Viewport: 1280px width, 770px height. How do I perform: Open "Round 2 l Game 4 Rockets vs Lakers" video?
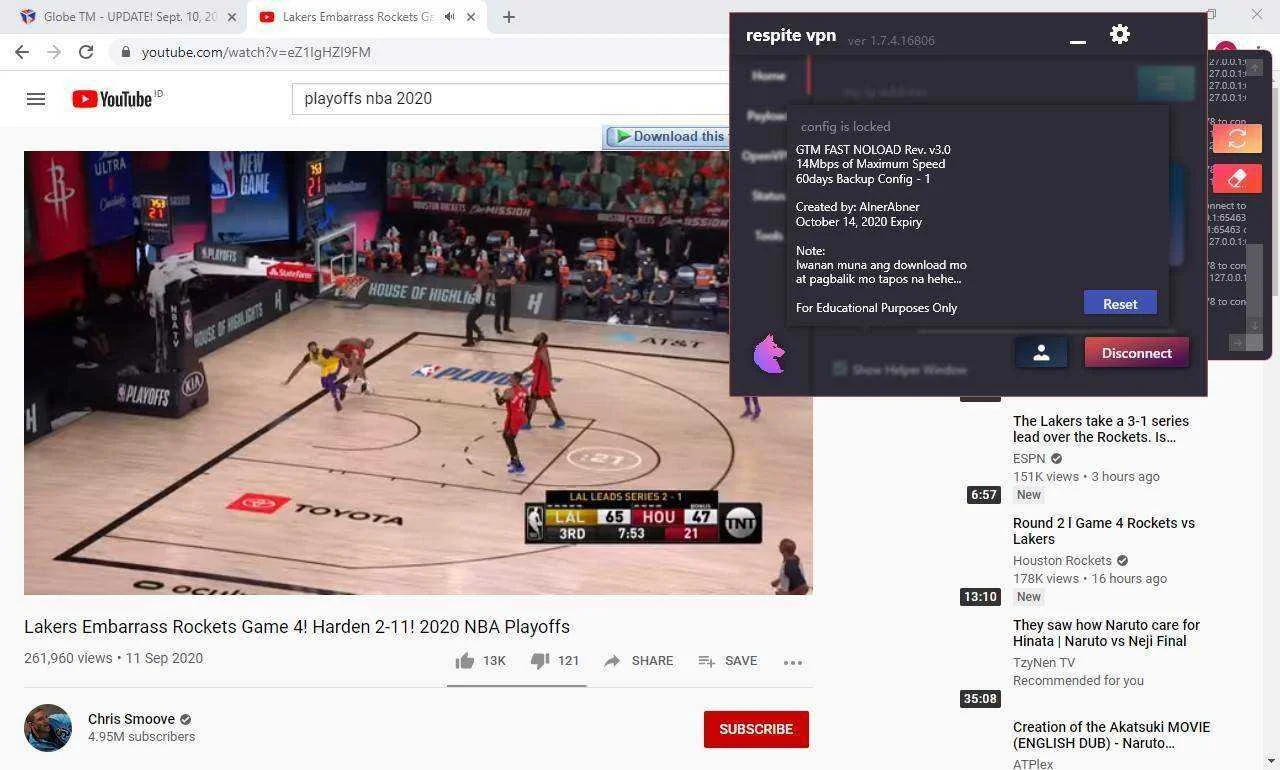1104,531
